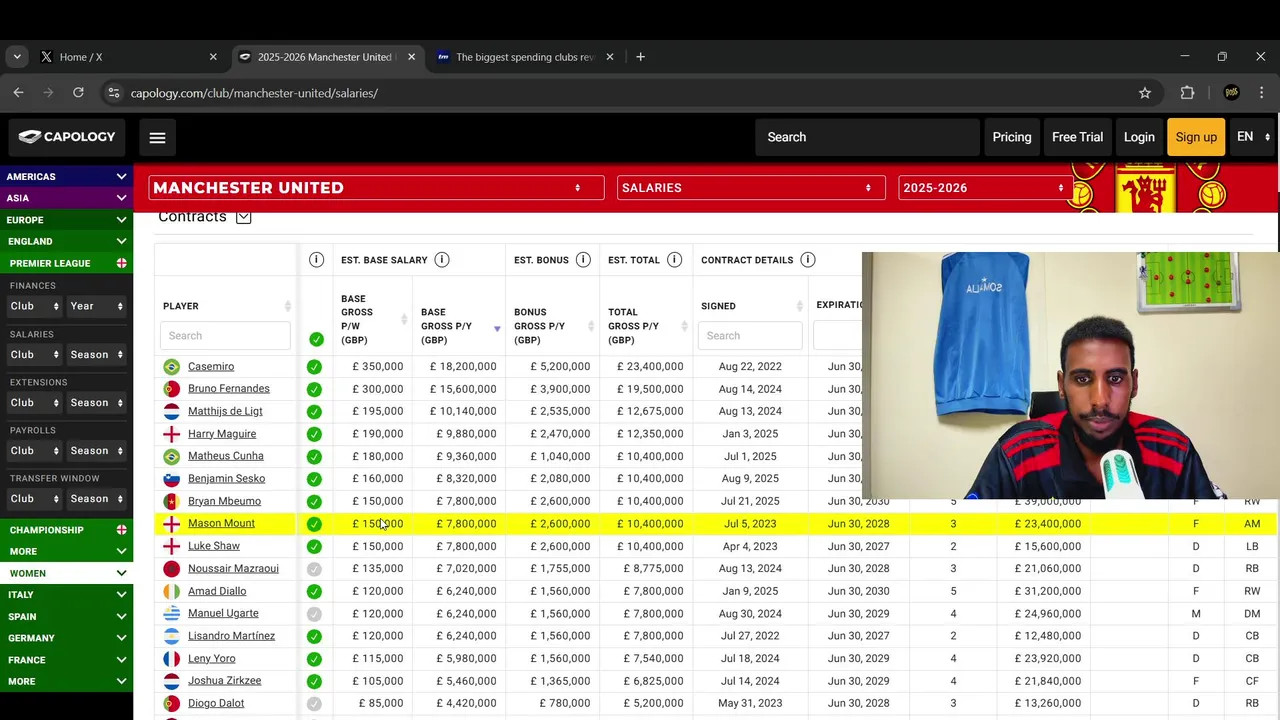Screen dimensions: 1280x720
Task: Click Uruguay flag beside Manuel Ugarte
Action: pyautogui.click(x=171, y=614)
